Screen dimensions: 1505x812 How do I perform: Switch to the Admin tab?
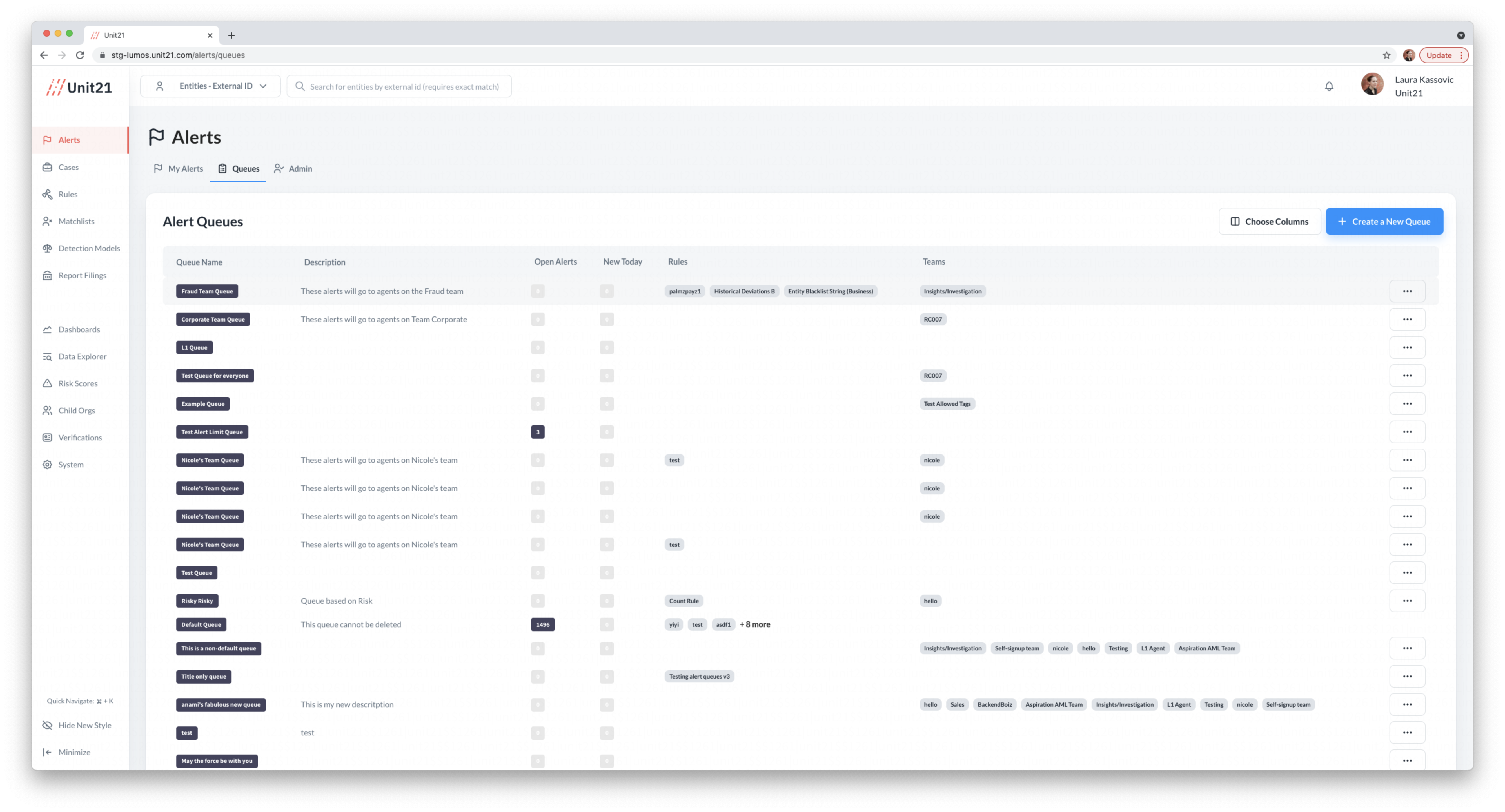coord(293,169)
